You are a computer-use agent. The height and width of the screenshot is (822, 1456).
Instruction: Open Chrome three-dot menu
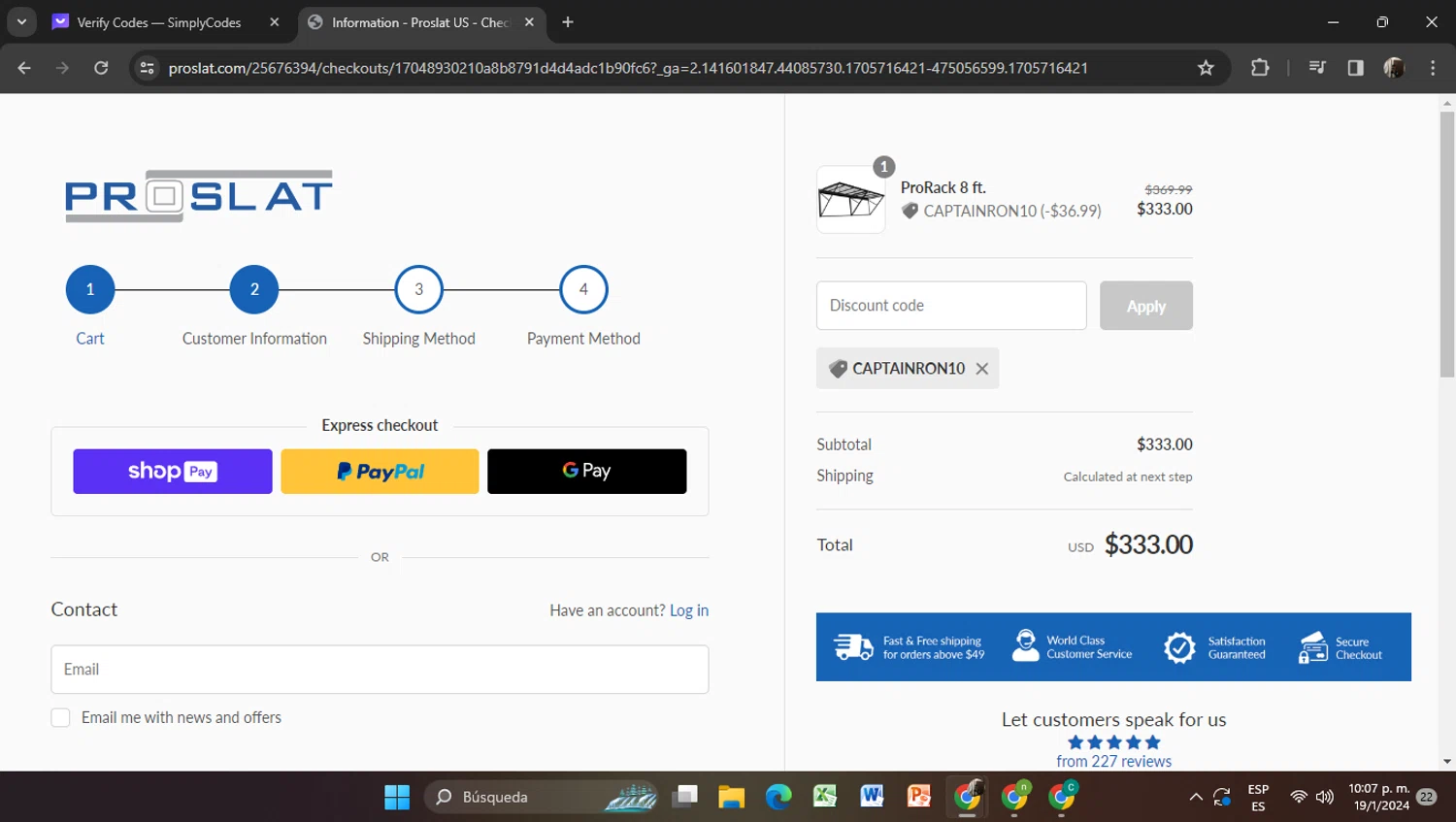[x=1433, y=68]
